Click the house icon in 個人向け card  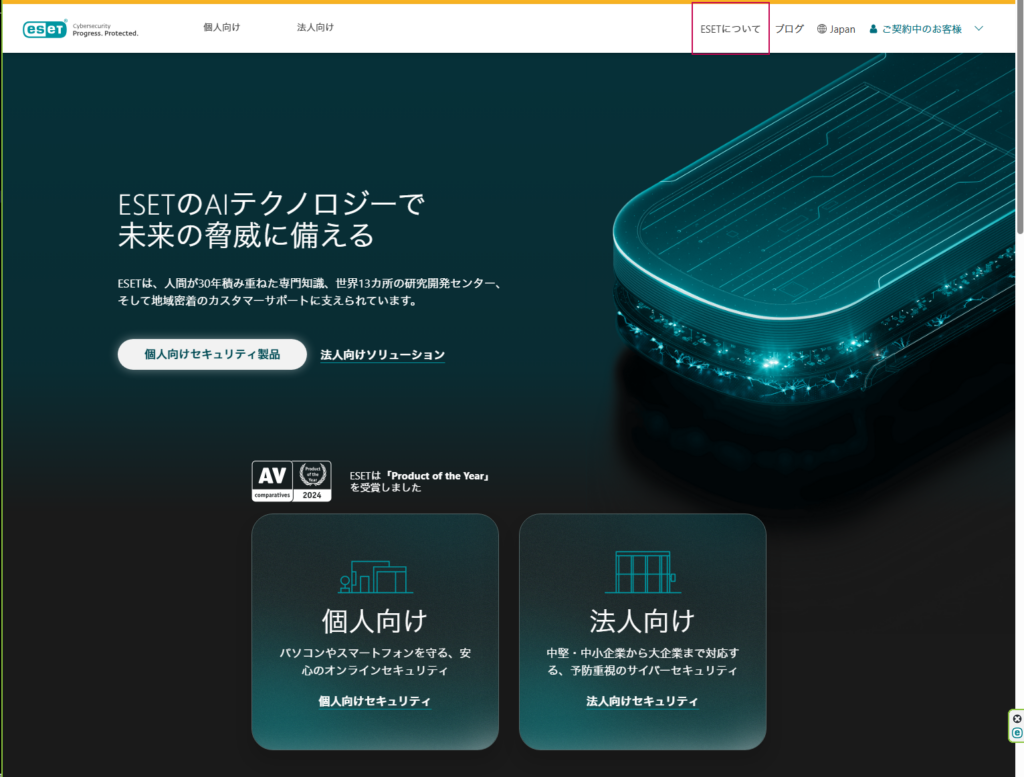tap(375, 577)
